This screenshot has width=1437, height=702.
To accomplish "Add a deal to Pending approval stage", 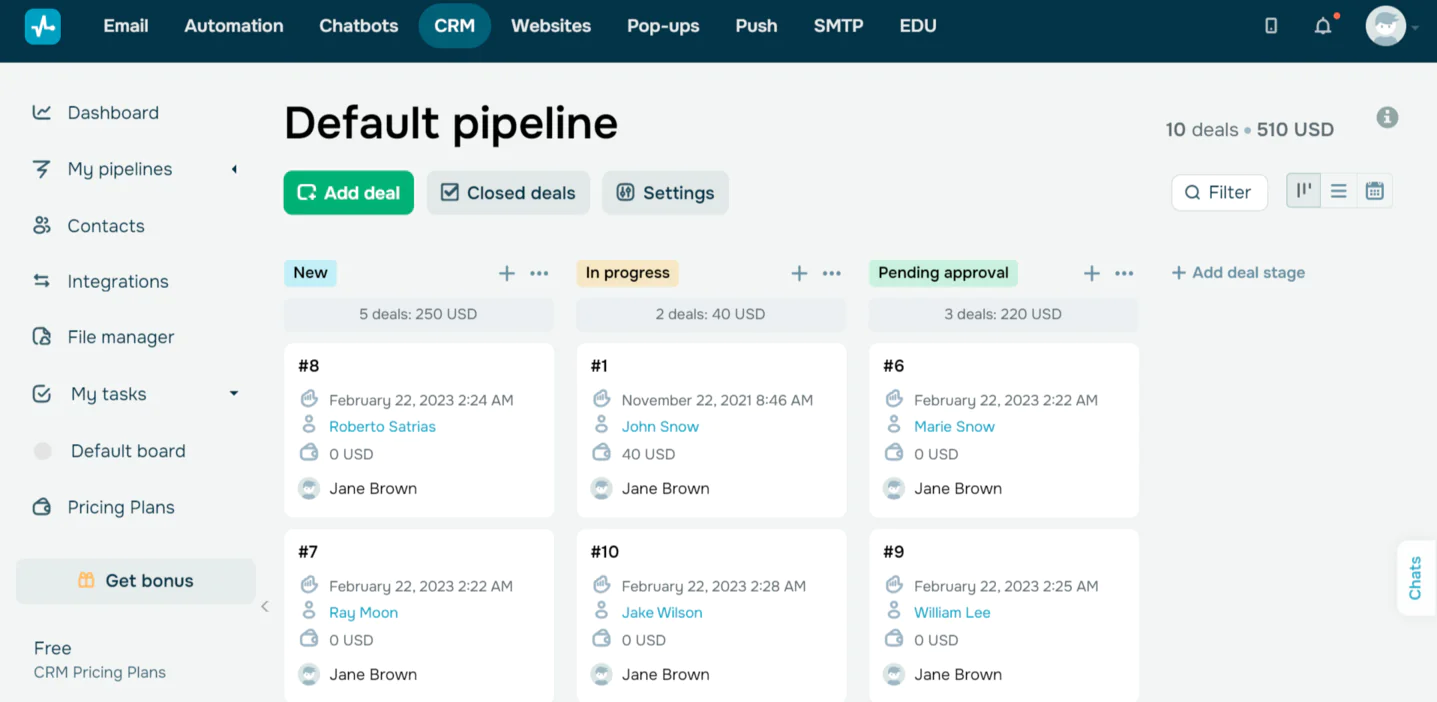I will (1092, 273).
